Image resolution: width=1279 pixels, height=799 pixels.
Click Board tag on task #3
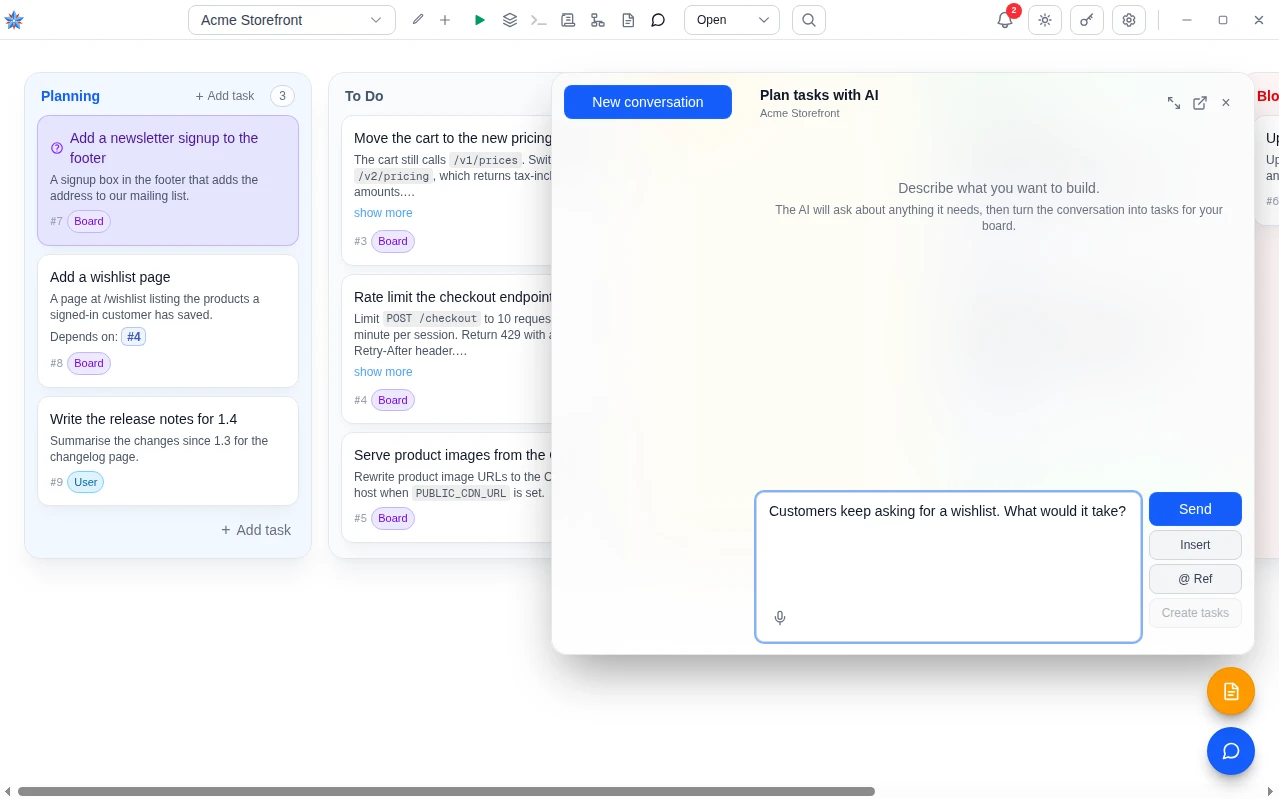tap(393, 241)
